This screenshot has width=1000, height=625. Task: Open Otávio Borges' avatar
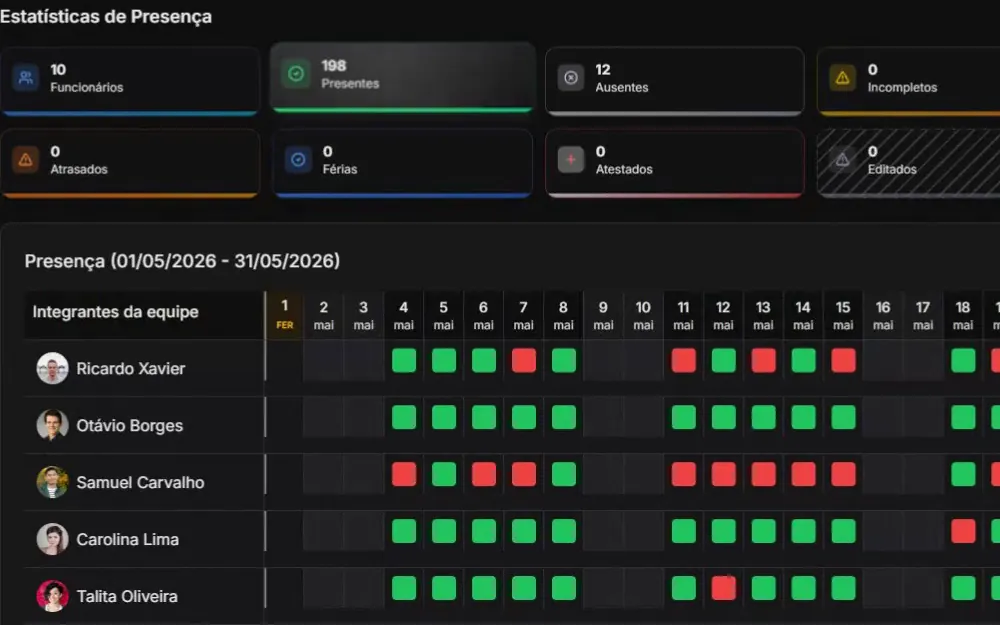click(x=52, y=425)
